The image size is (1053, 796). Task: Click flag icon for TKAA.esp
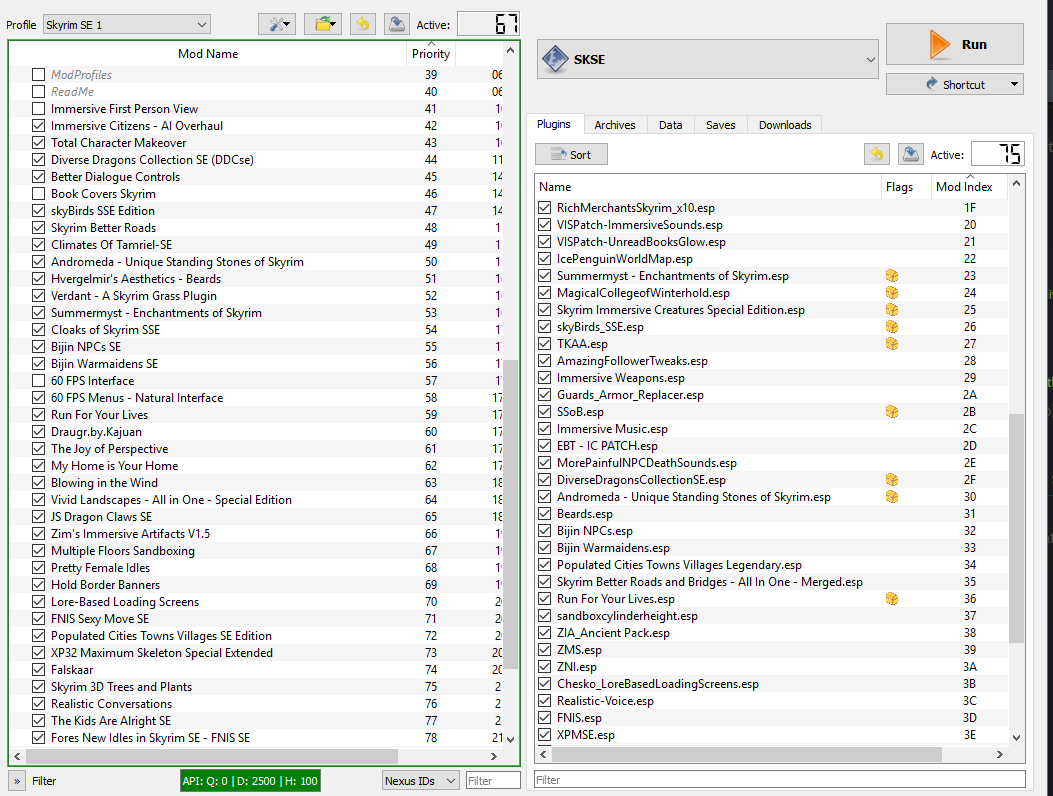892,344
